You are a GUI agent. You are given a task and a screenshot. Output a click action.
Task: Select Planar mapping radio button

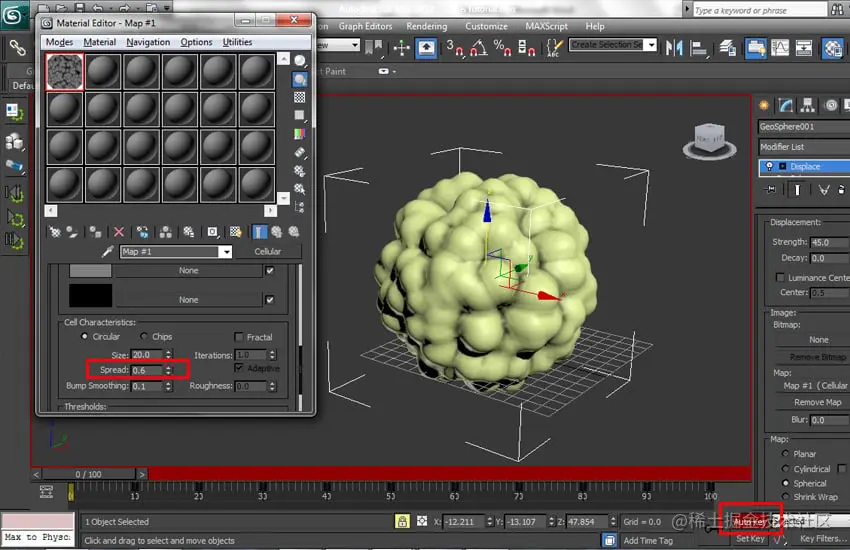(x=785, y=453)
